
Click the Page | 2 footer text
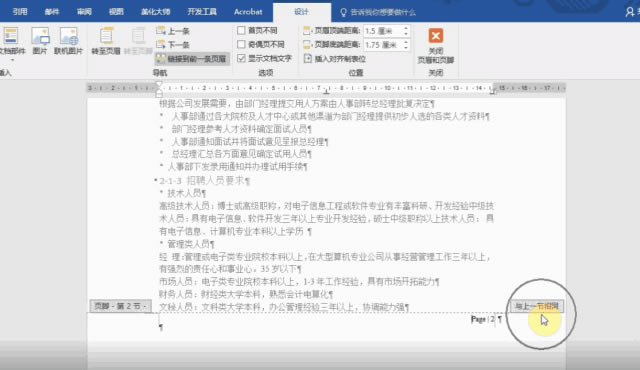pos(483,319)
